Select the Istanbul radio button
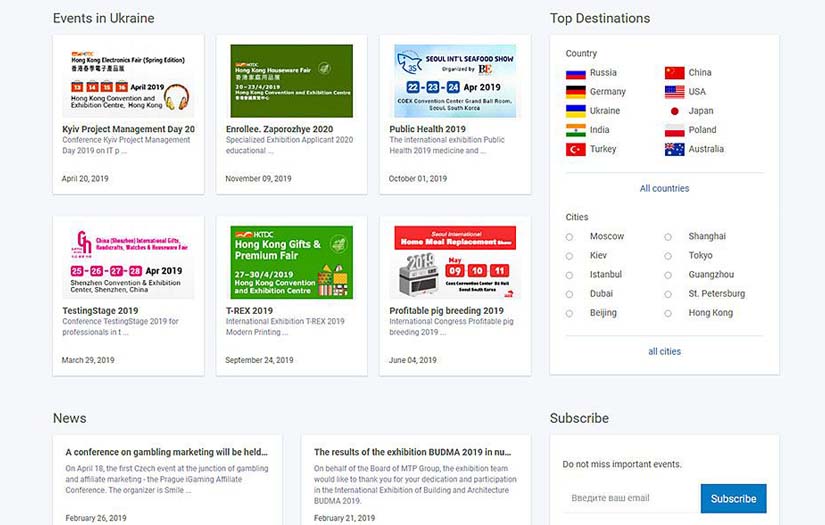Screen dimensions: 825x525 point(569,275)
